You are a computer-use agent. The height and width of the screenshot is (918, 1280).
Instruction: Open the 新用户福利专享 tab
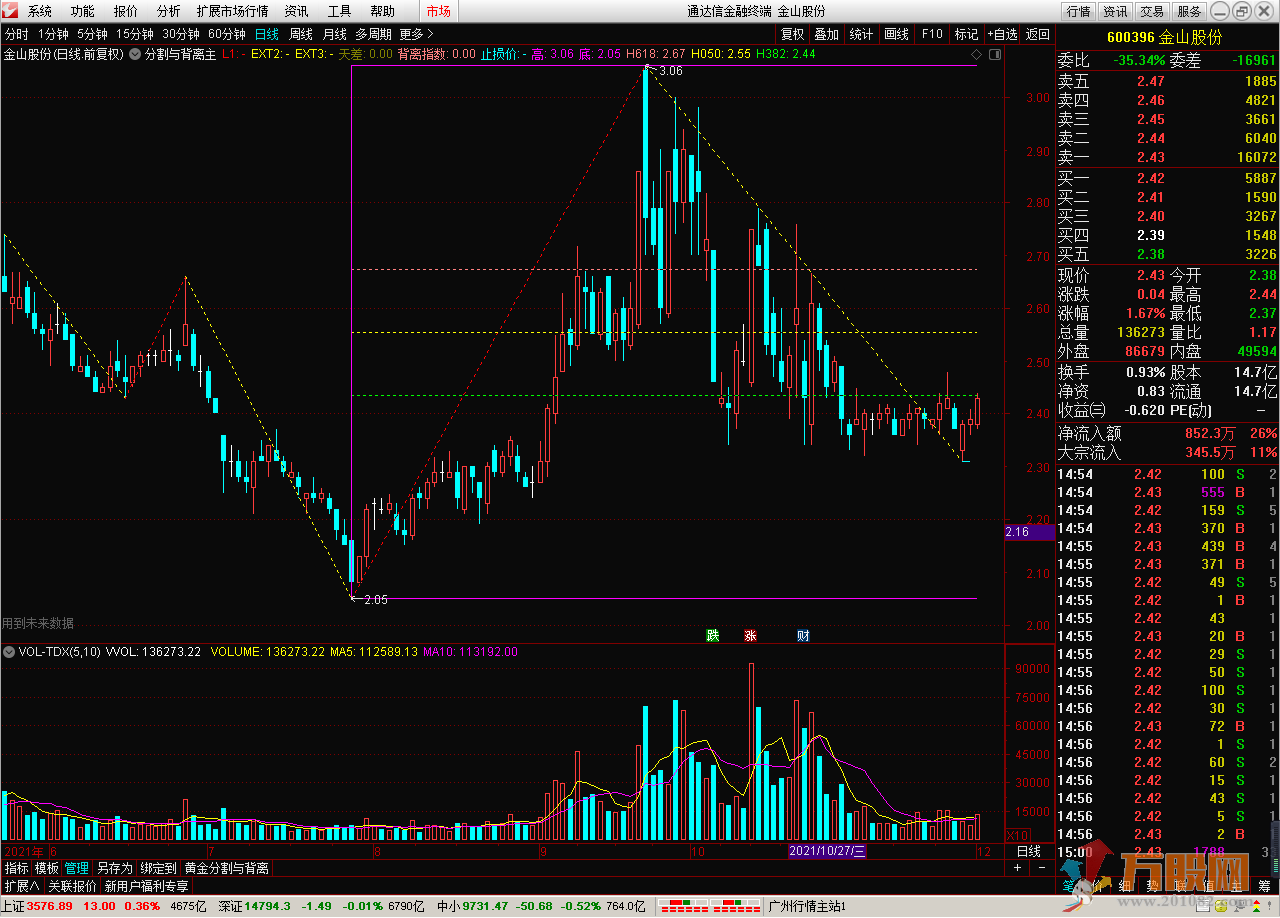click(146, 886)
